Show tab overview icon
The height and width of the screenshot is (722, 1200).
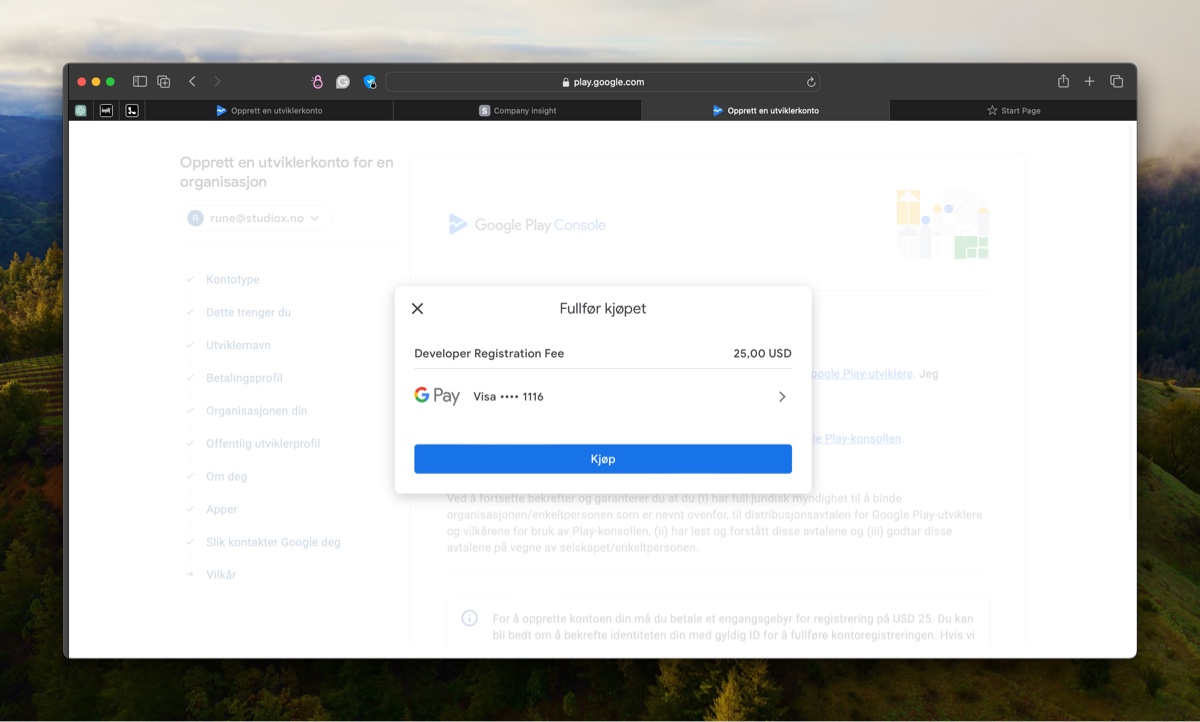[1117, 82]
